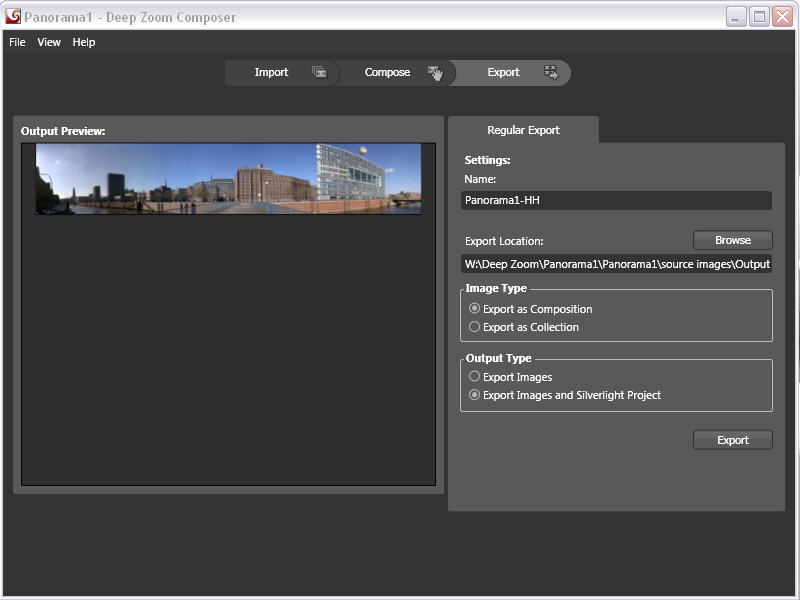This screenshot has height=600, width=800.
Task: Open the File menu
Action: [x=17, y=42]
